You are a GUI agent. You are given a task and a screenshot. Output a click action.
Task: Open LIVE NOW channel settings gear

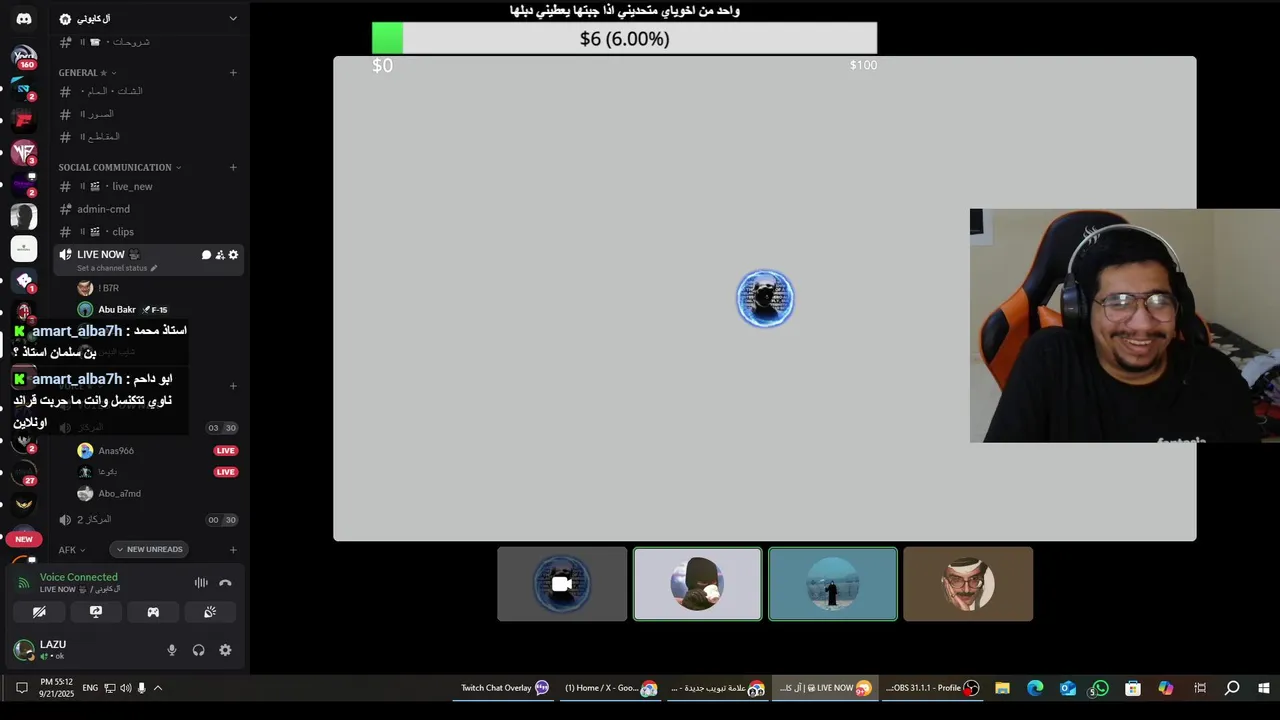[233, 255]
